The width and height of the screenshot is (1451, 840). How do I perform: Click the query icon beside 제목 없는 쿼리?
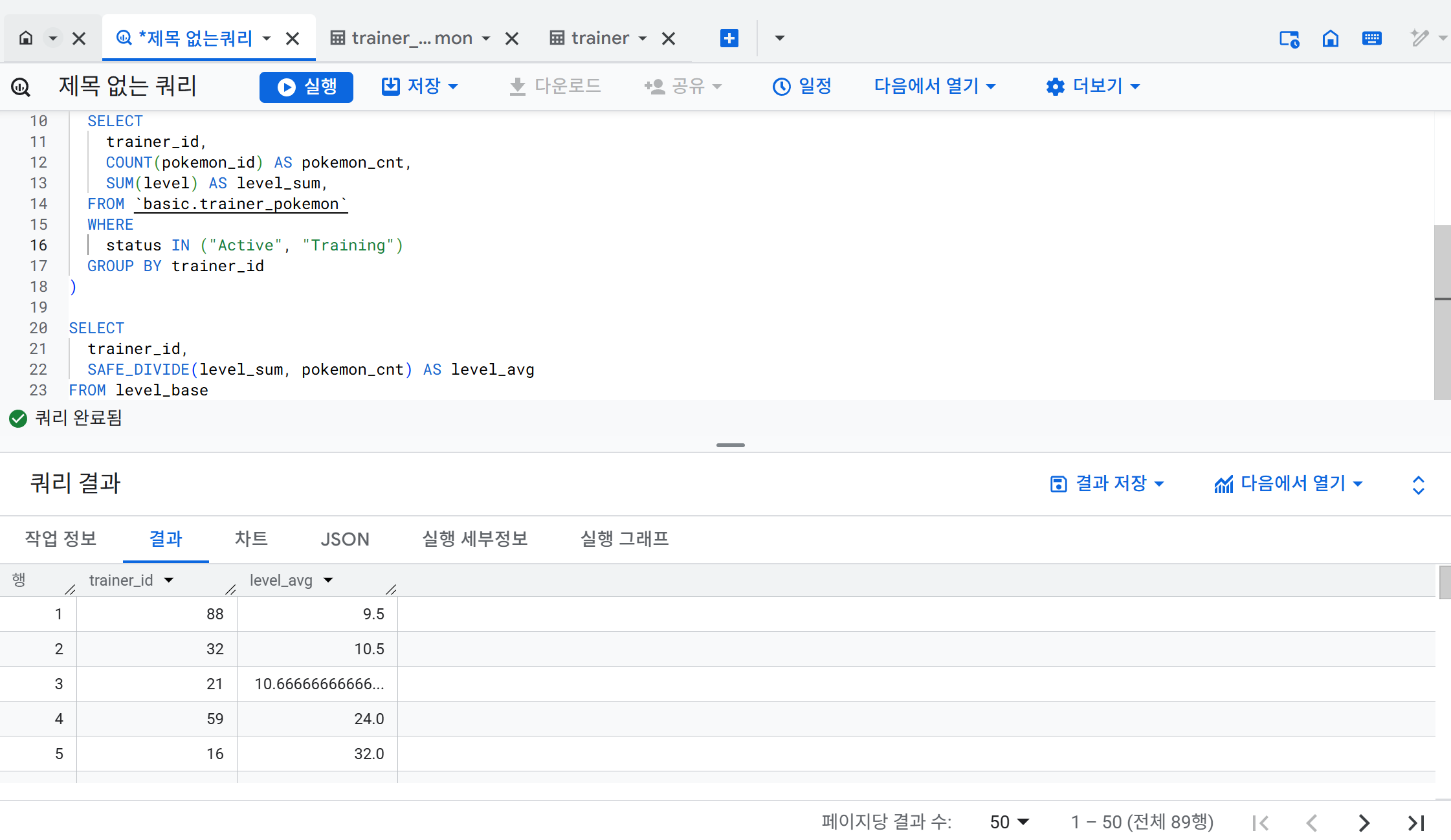point(21,87)
